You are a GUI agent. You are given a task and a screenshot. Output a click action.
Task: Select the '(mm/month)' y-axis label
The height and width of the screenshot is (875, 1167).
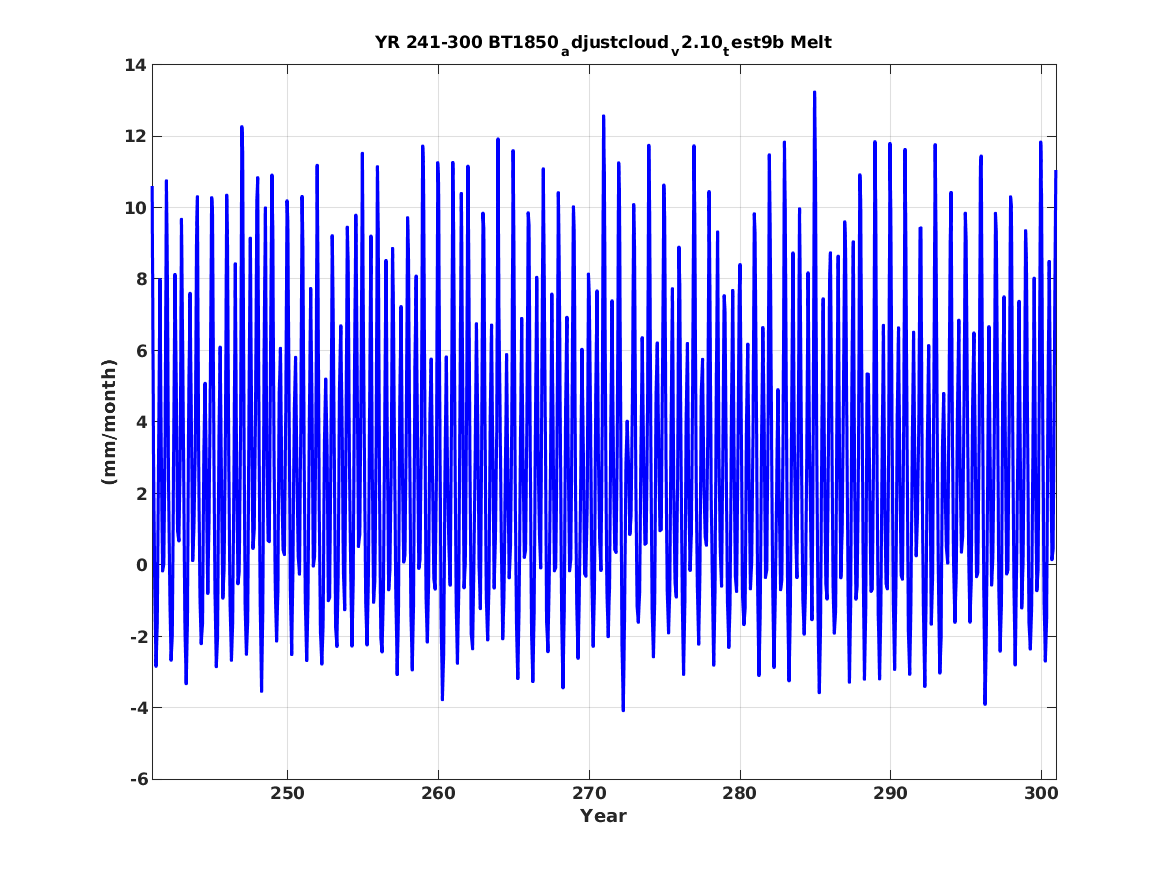click(109, 422)
